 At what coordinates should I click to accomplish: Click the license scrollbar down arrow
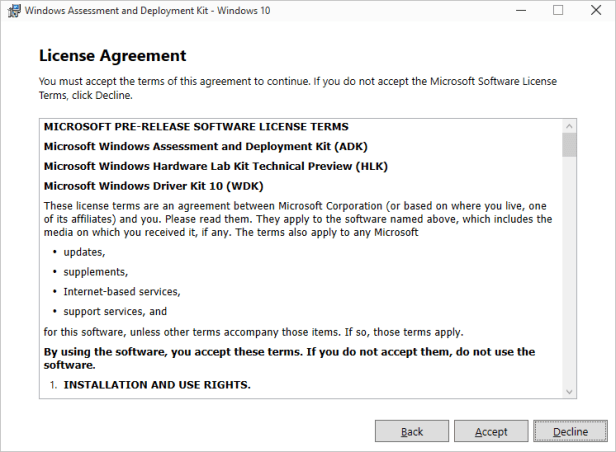[x=569, y=391]
